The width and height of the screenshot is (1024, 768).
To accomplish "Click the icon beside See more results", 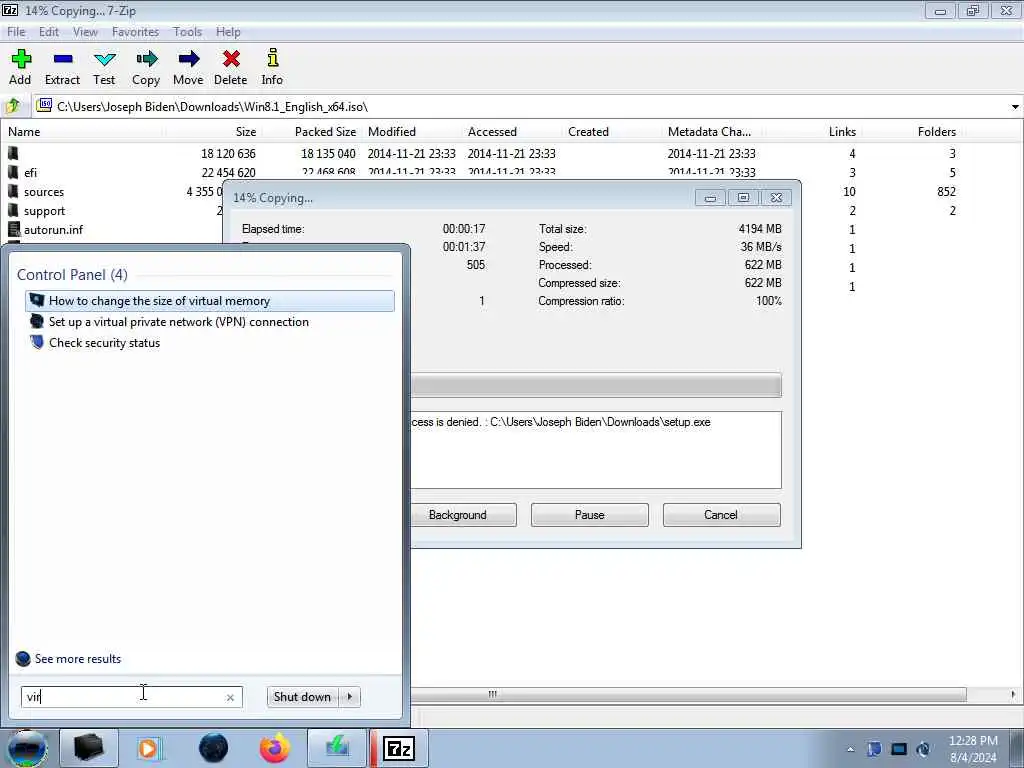I will tap(23, 658).
